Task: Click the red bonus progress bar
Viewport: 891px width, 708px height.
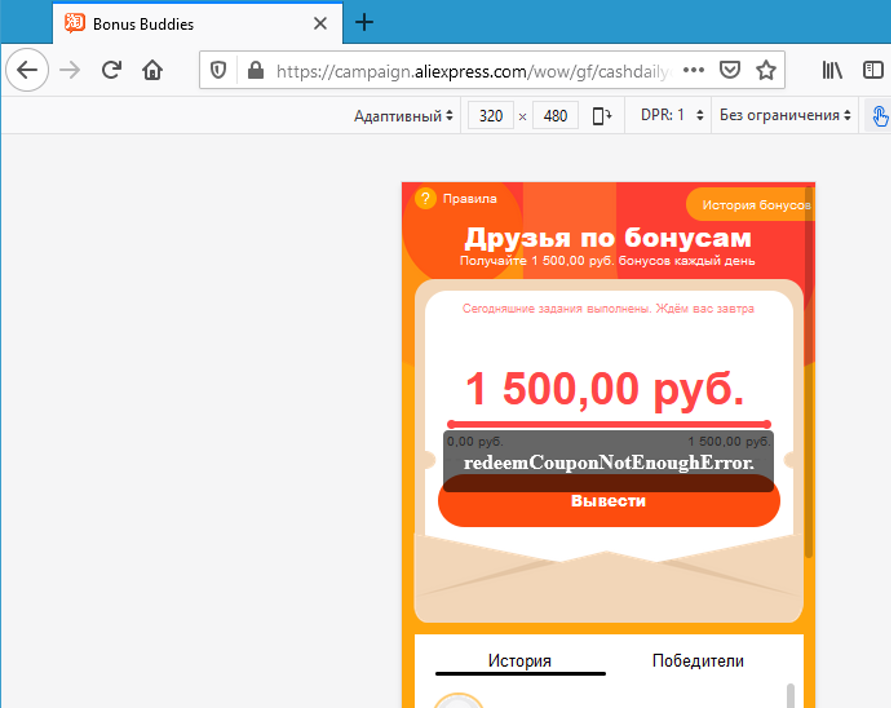Action: [x=609, y=424]
